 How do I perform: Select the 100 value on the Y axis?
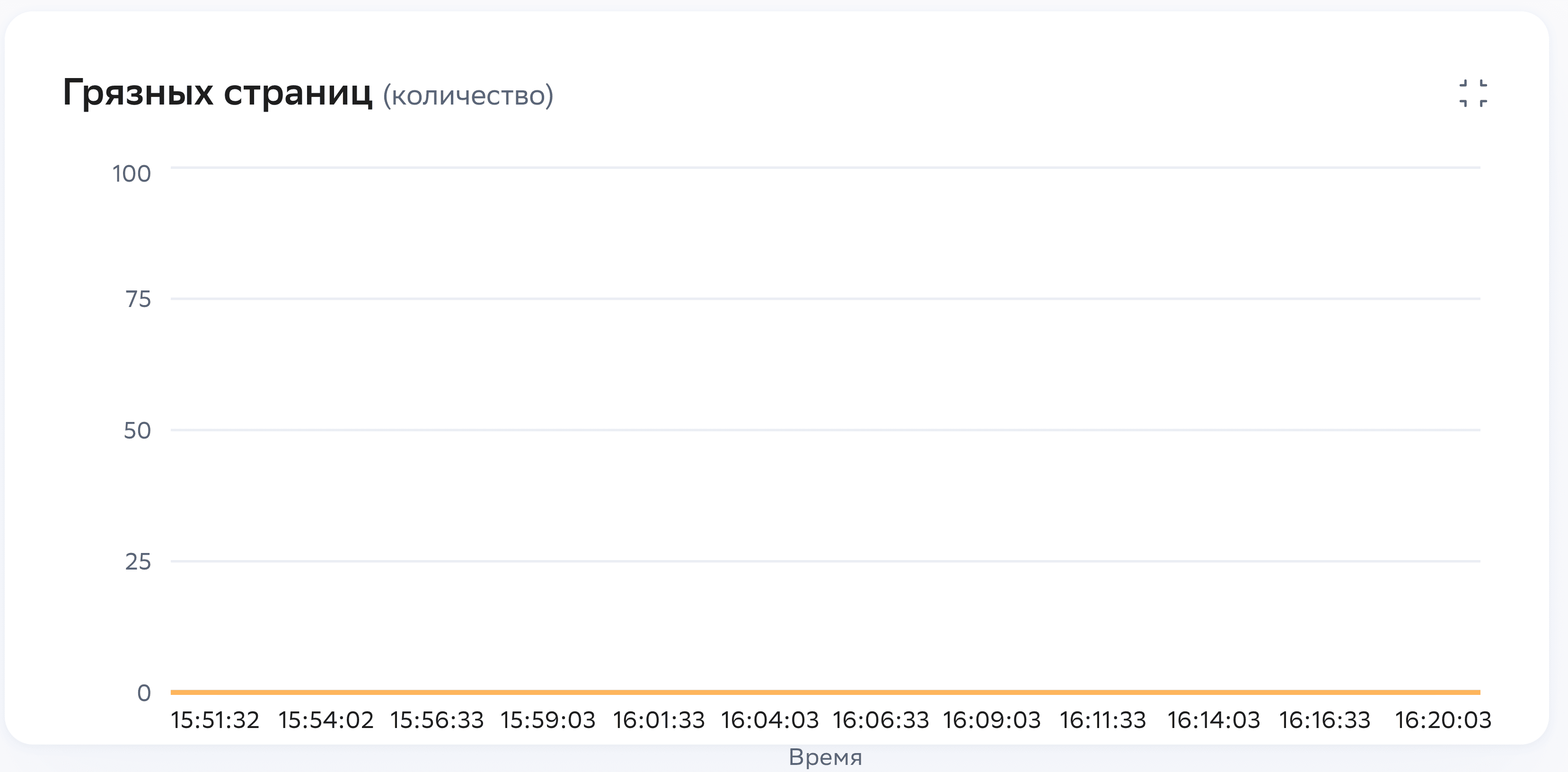[x=132, y=174]
